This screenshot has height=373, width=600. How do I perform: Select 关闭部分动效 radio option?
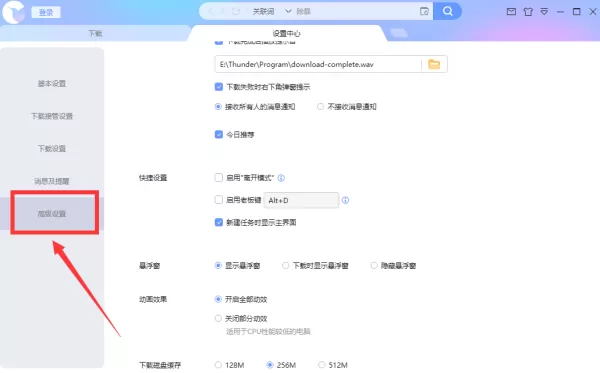coord(218,318)
